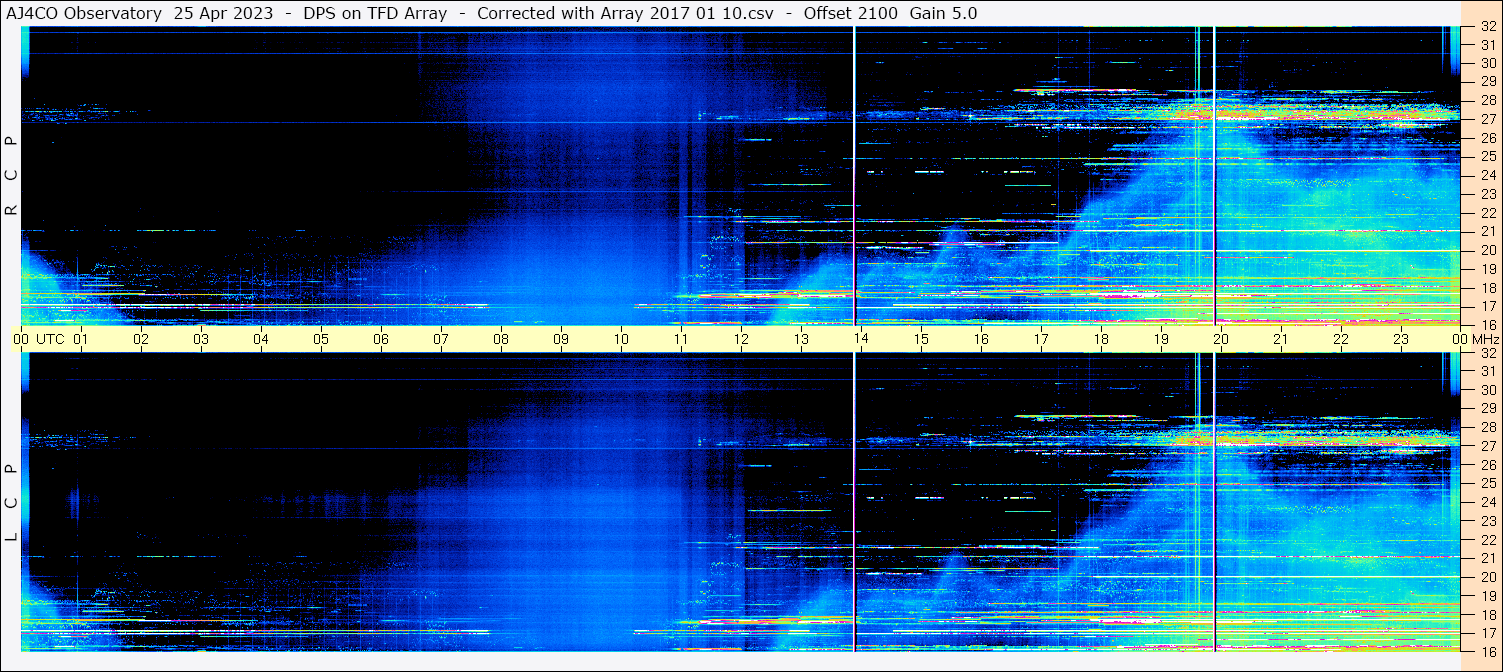Screen dimensions: 1503x672
Task: Click "DPS on TFD Array" in the header
Action: pyautogui.click(x=375, y=13)
